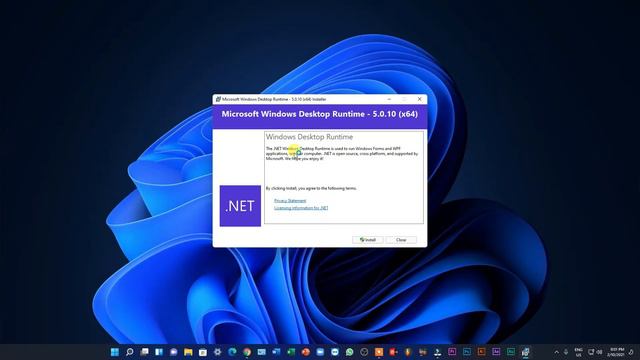Viewport: 640px width, 360px height.
Task: Launch Adobe Illustrator from the taskbar
Action: click(x=482, y=352)
